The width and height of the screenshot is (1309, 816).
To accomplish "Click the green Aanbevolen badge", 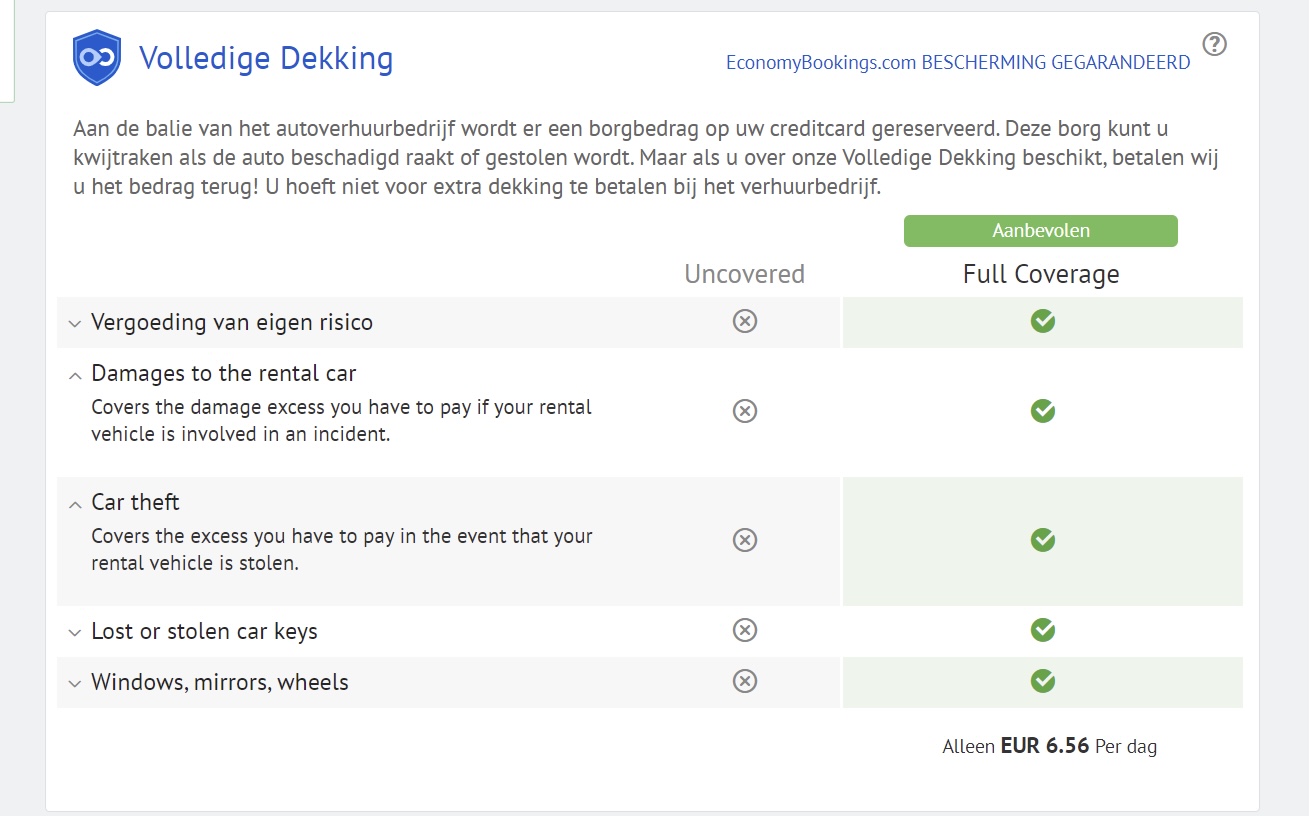I will coord(1041,231).
